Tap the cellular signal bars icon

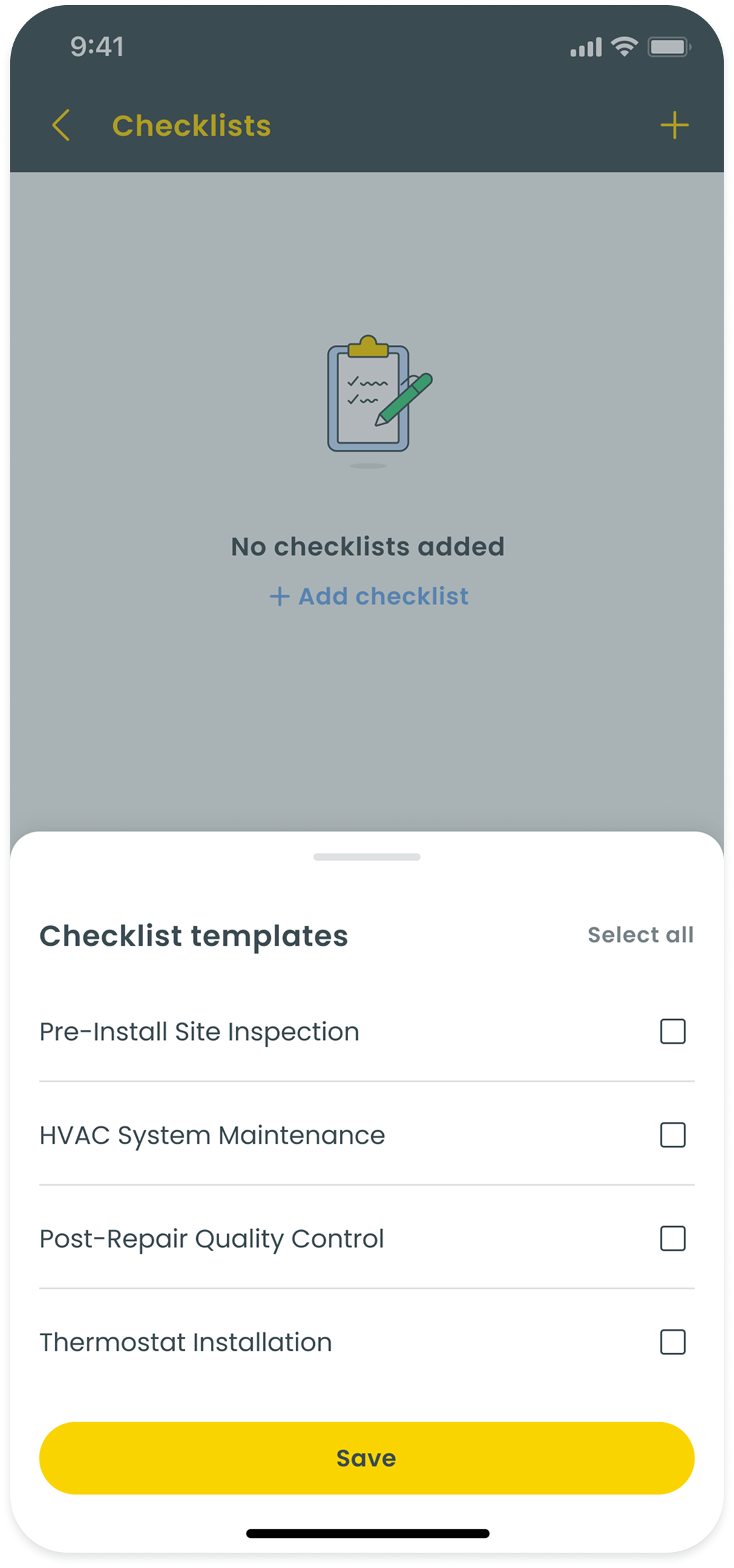[586, 48]
